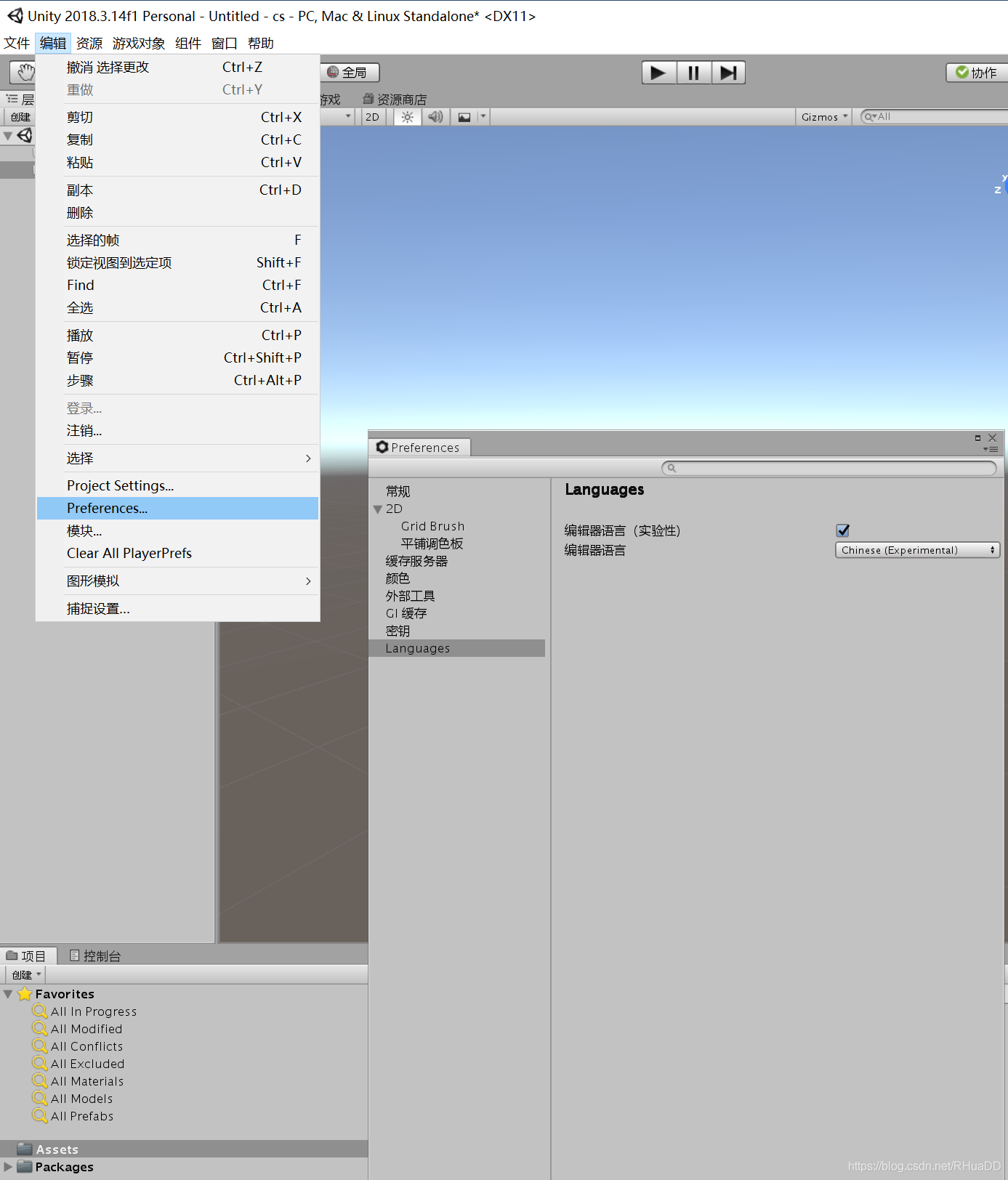Choose 播放 in the edit menu
1008x1180 pixels.
pyautogui.click(x=177, y=336)
